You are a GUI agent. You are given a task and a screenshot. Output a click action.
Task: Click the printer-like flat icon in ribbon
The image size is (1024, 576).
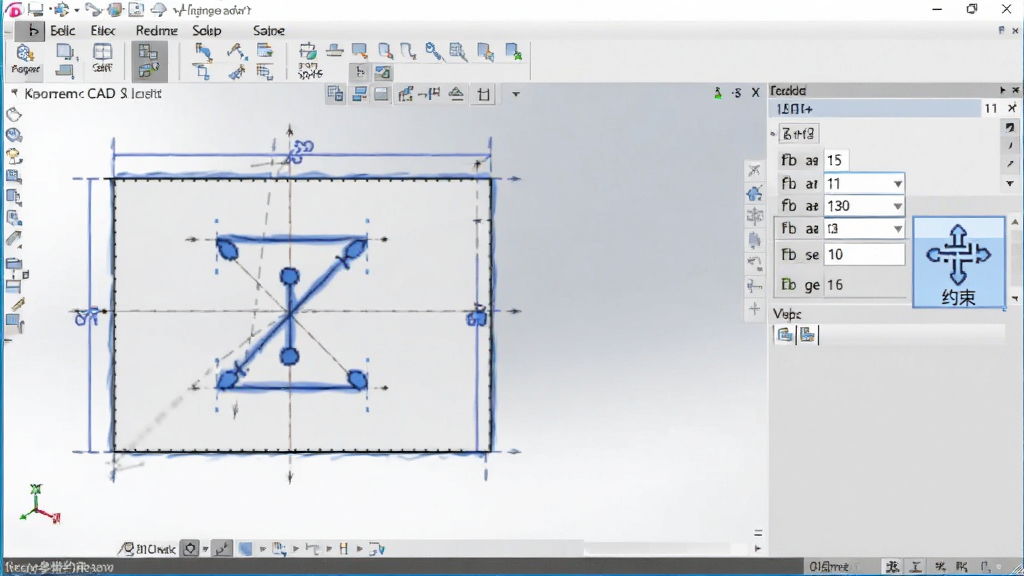[x=334, y=50]
